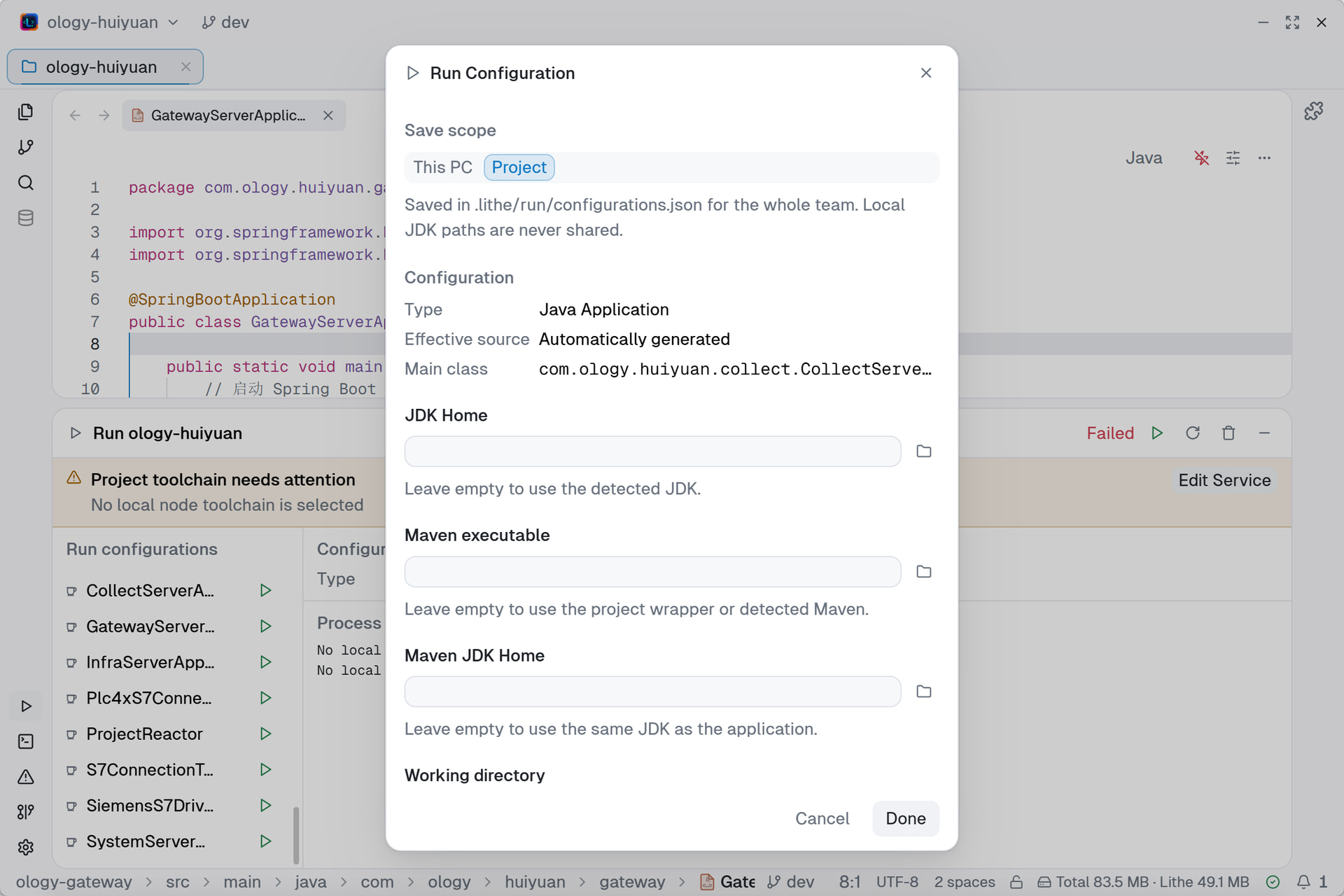Restart the run using refresh icon
Screen dimensions: 1344x896
coord(1193,433)
